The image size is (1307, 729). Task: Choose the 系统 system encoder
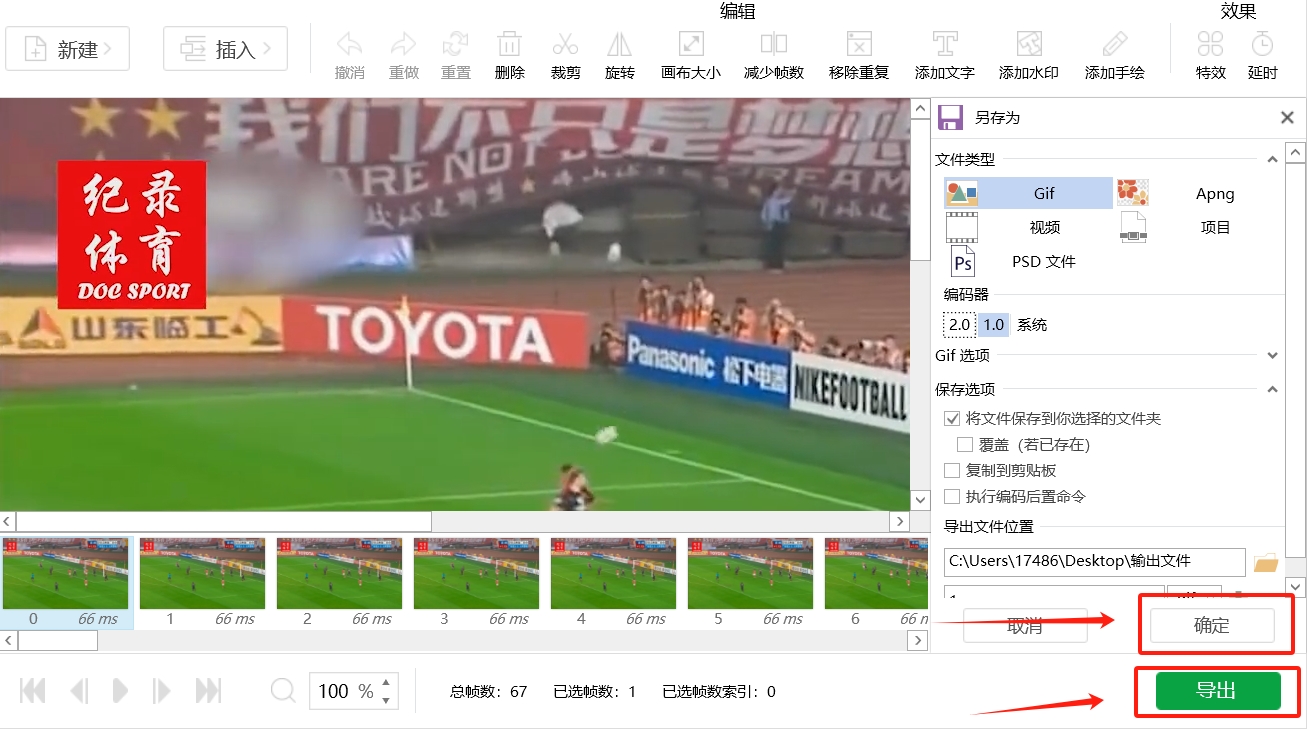click(1032, 325)
